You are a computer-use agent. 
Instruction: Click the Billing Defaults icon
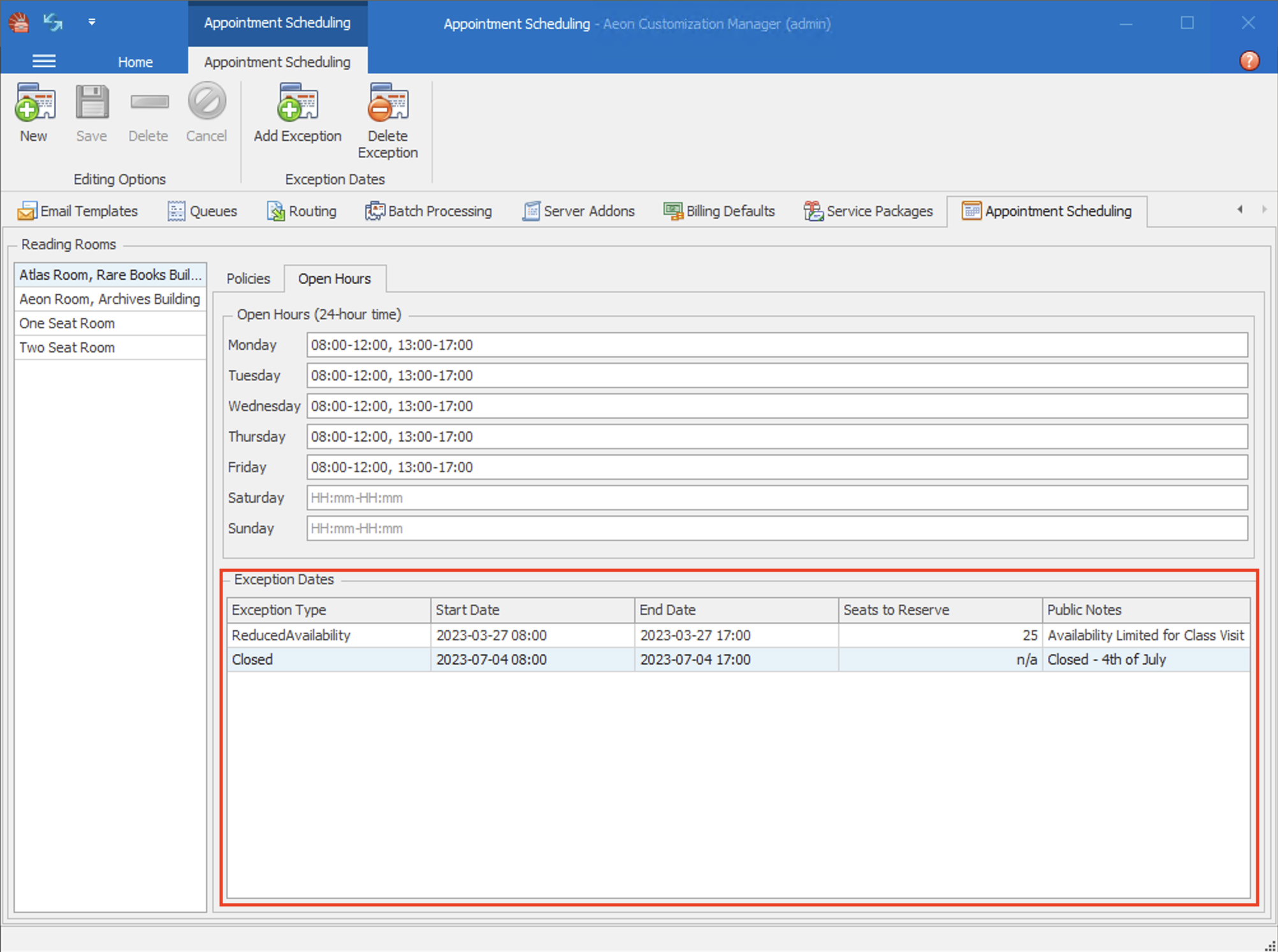(672, 210)
